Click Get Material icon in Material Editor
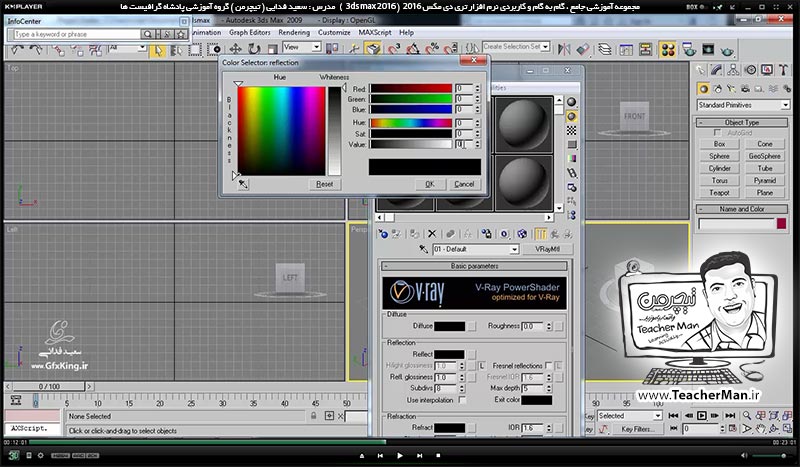 click(383, 234)
